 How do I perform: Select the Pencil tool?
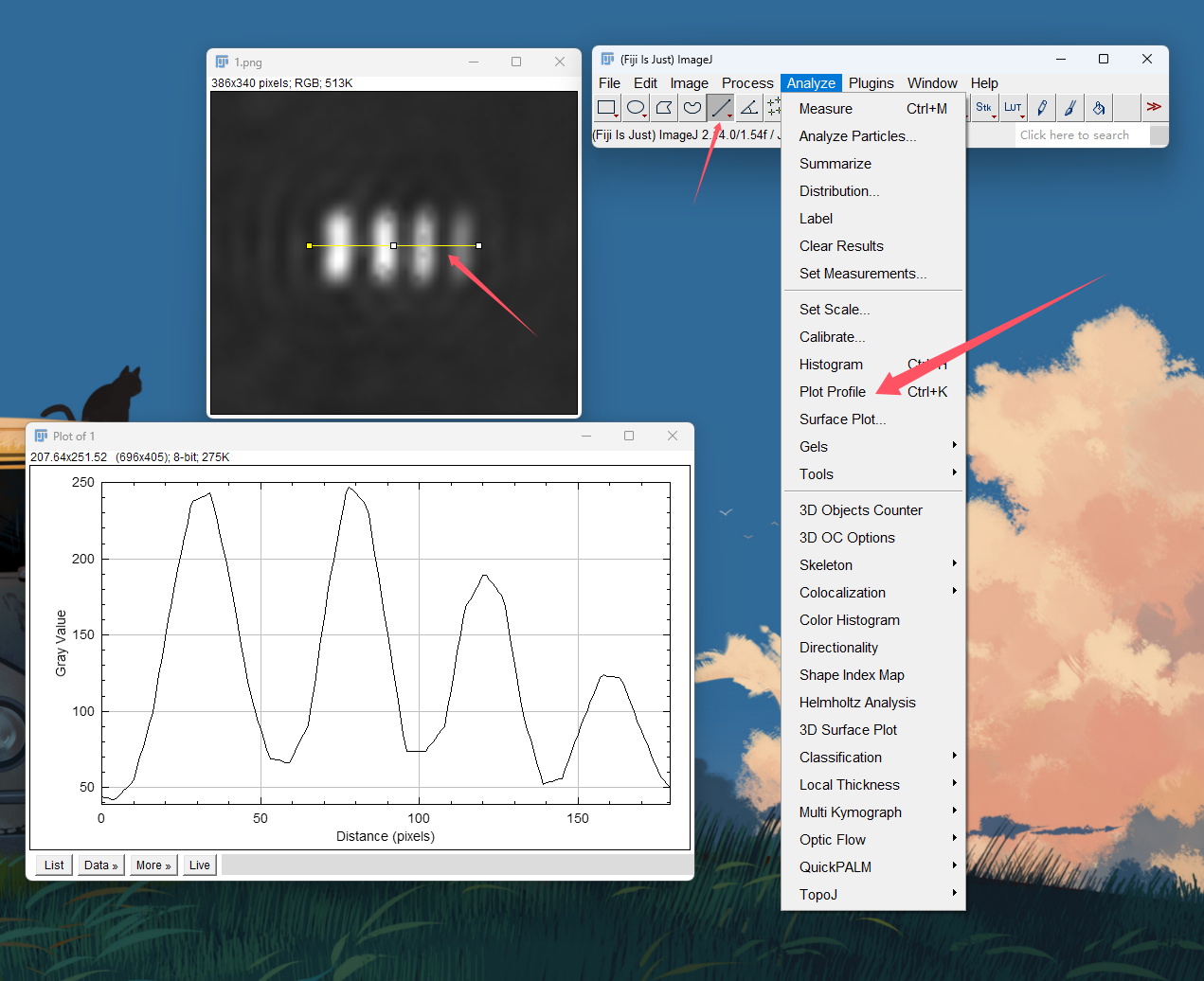coord(1042,108)
